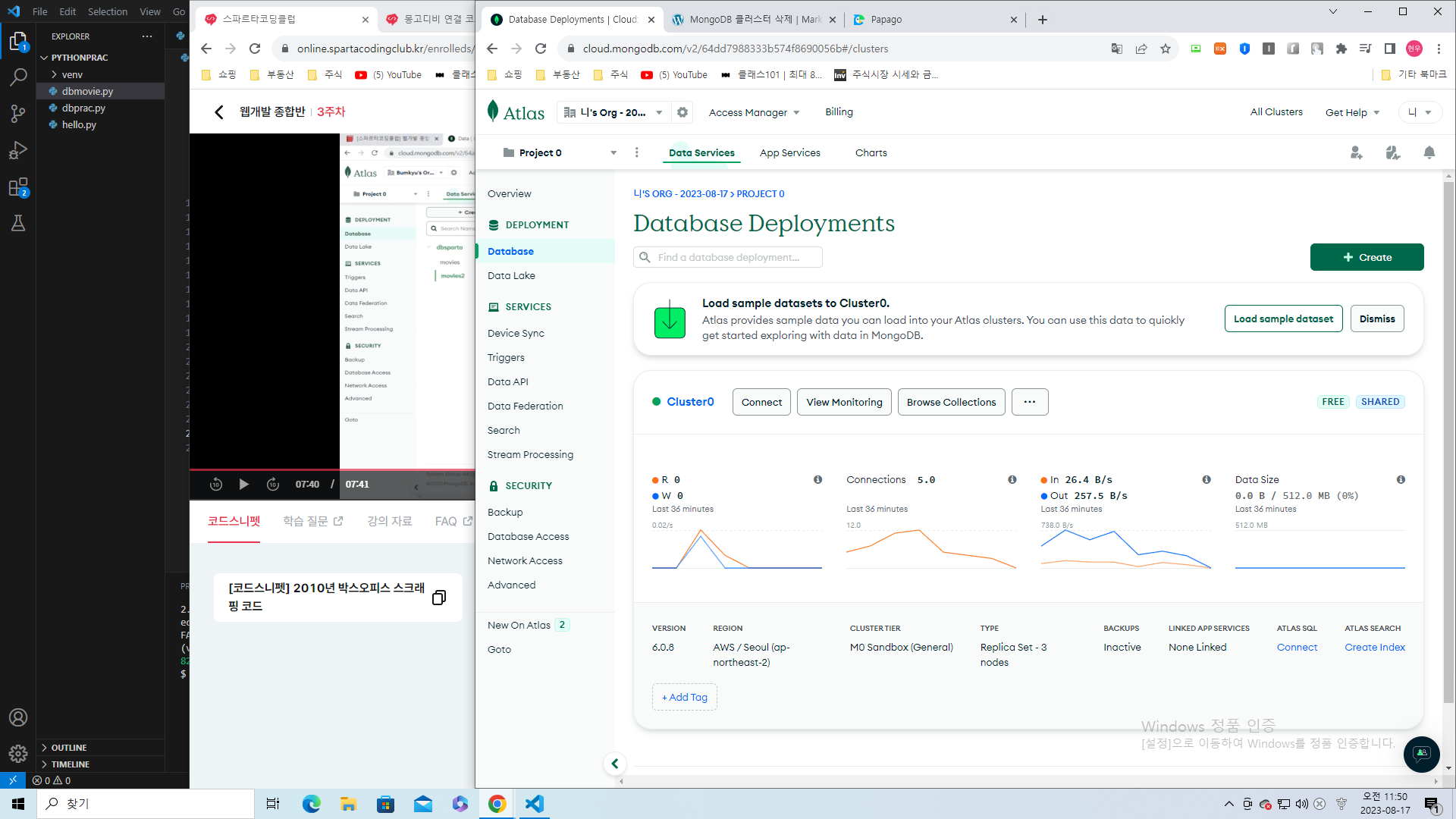This screenshot has width=1456, height=819.
Task: Open the Explorer view in VS Code
Action: click(18, 41)
